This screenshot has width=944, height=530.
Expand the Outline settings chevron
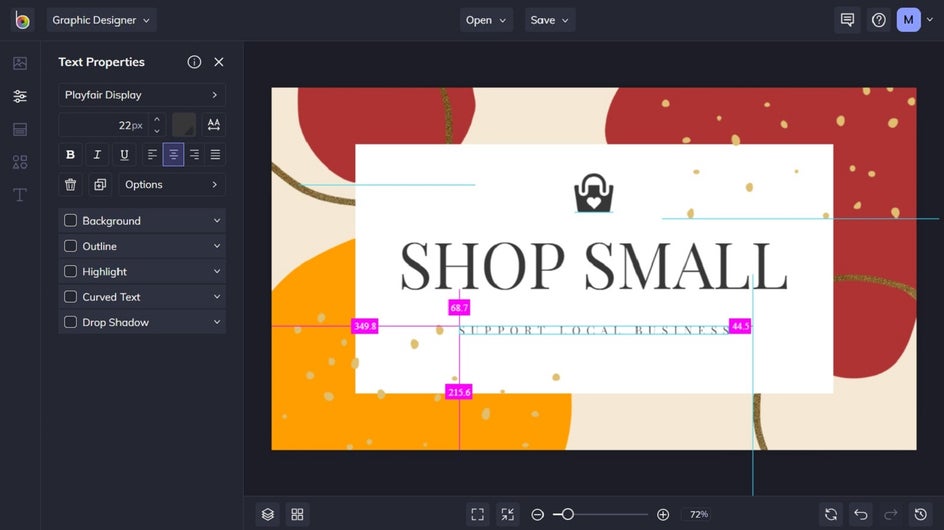[x=217, y=246]
